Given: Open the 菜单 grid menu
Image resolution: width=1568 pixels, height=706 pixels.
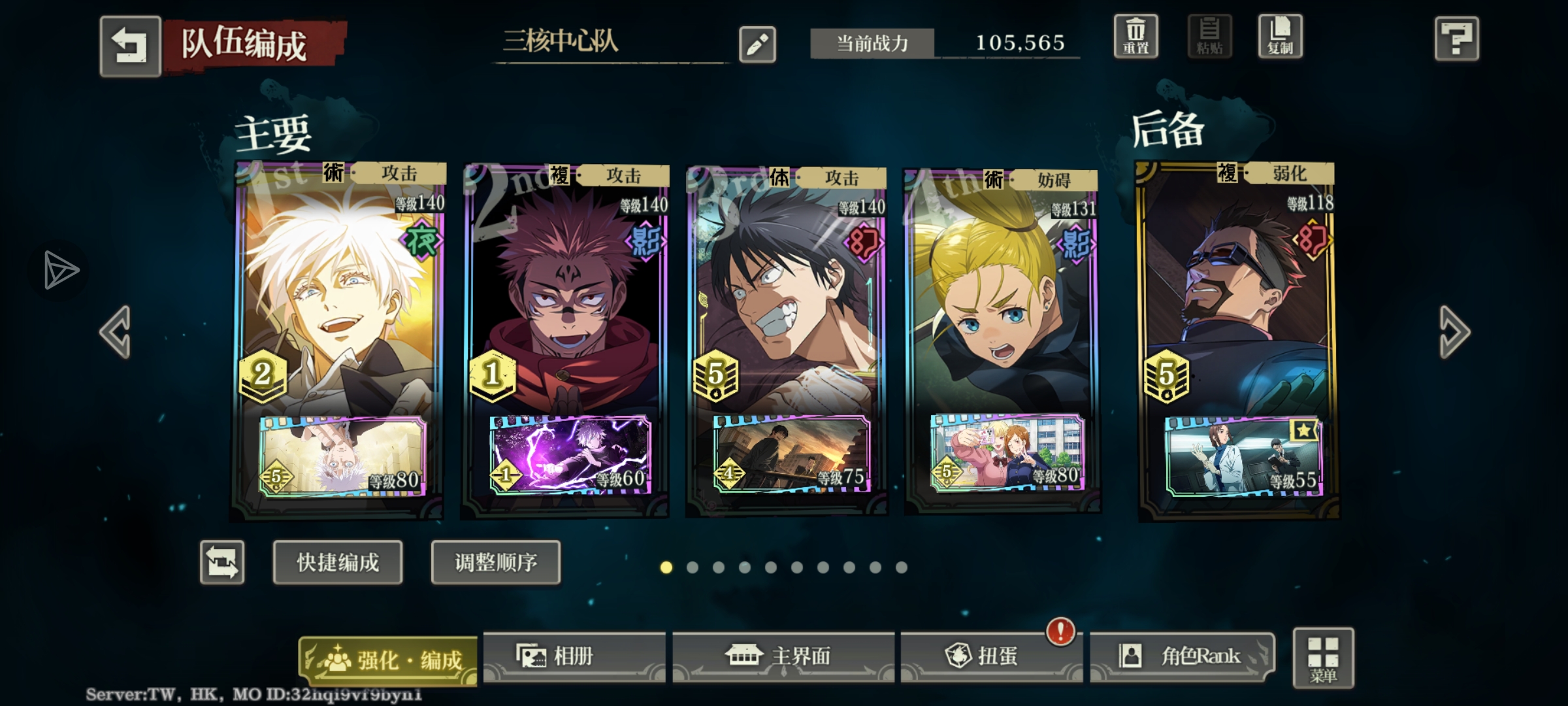Looking at the screenshot, I should pos(1323,658).
